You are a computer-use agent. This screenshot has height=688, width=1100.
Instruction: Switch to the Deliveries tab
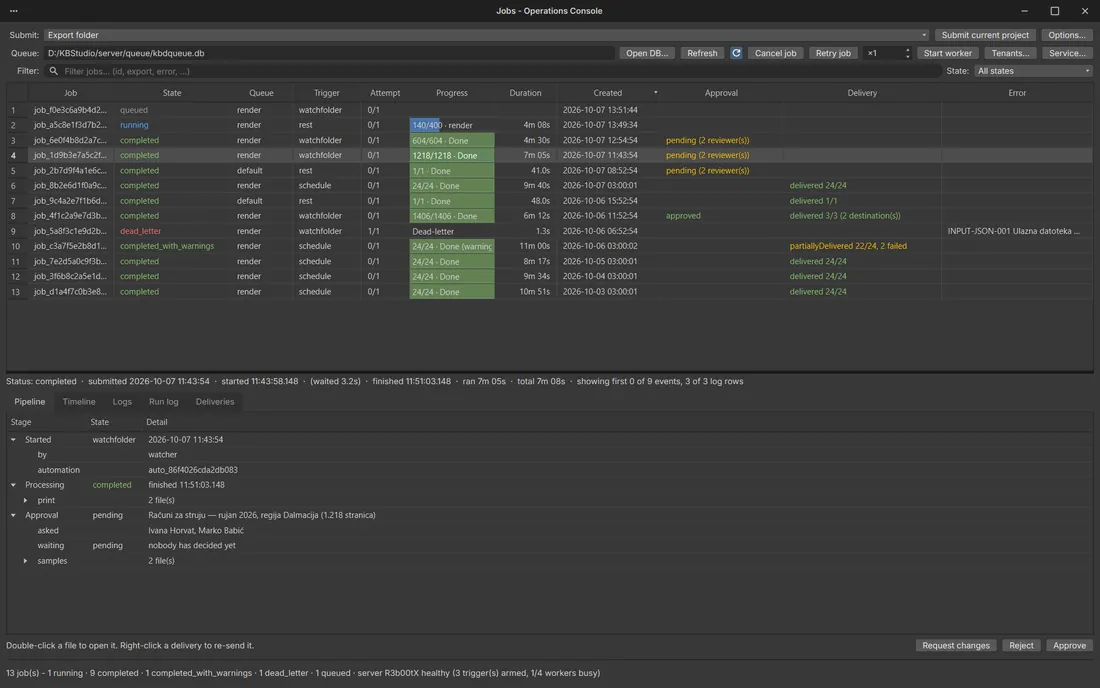(x=215, y=402)
